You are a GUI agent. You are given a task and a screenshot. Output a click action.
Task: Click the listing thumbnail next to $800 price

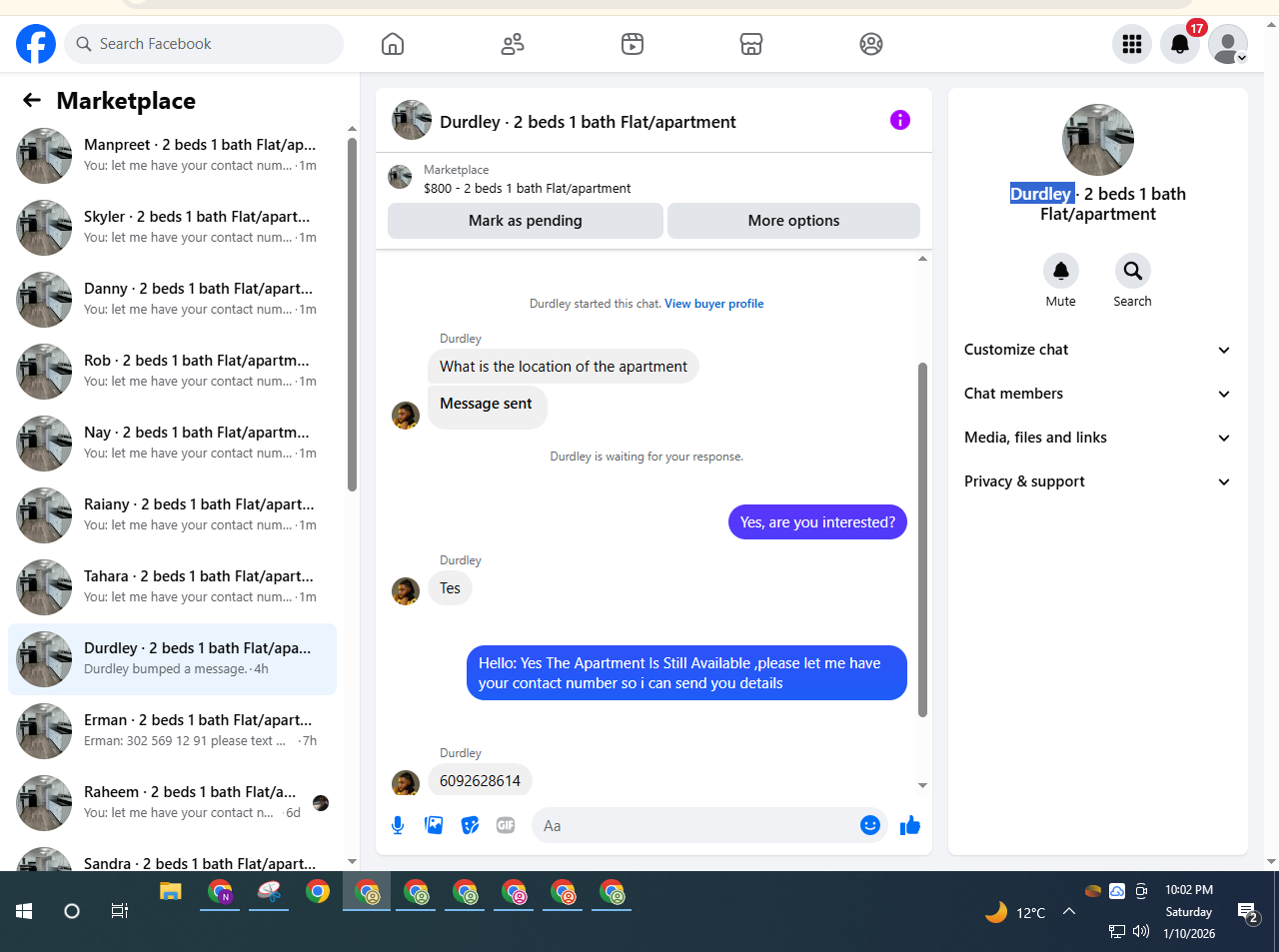(x=400, y=178)
